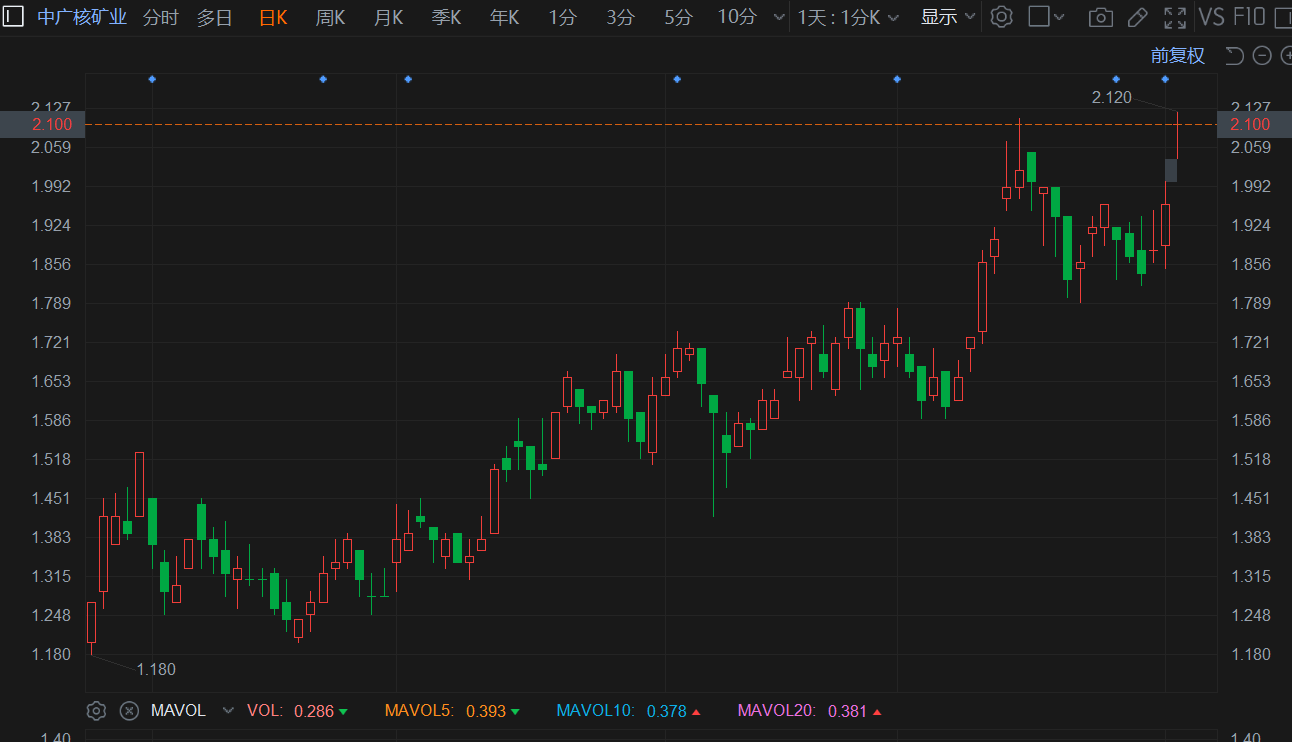
Task: Enter fullscreen chart mode
Action: pos(1176,17)
